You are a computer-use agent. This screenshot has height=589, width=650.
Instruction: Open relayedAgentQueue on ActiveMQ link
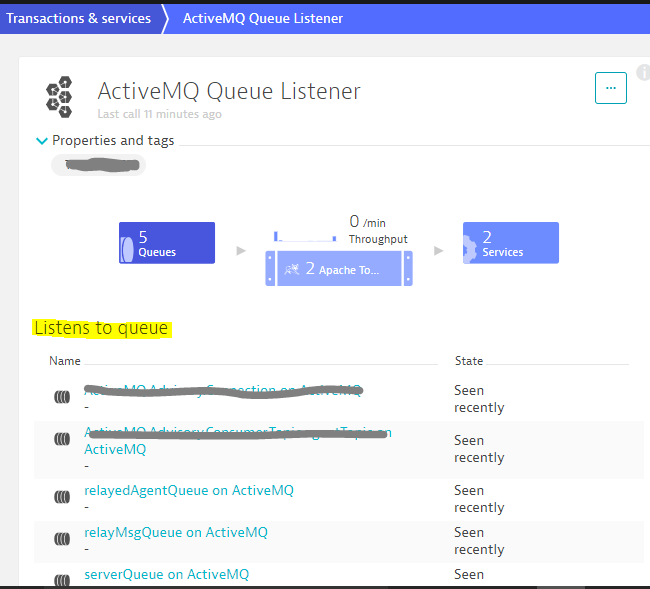(x=189, y=490)
